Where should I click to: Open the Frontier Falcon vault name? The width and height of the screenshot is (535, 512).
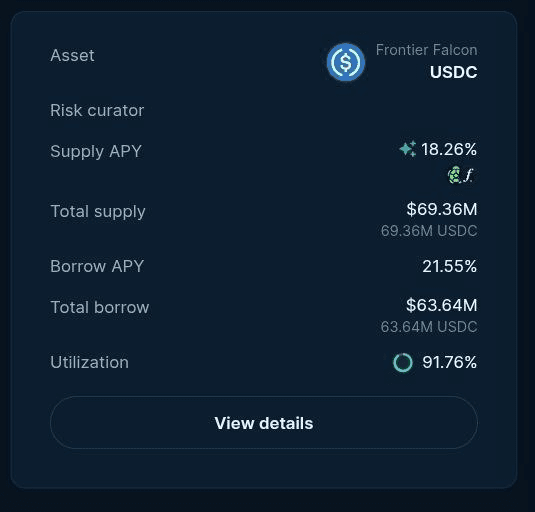pyautogui.click(x=426, y=50)
